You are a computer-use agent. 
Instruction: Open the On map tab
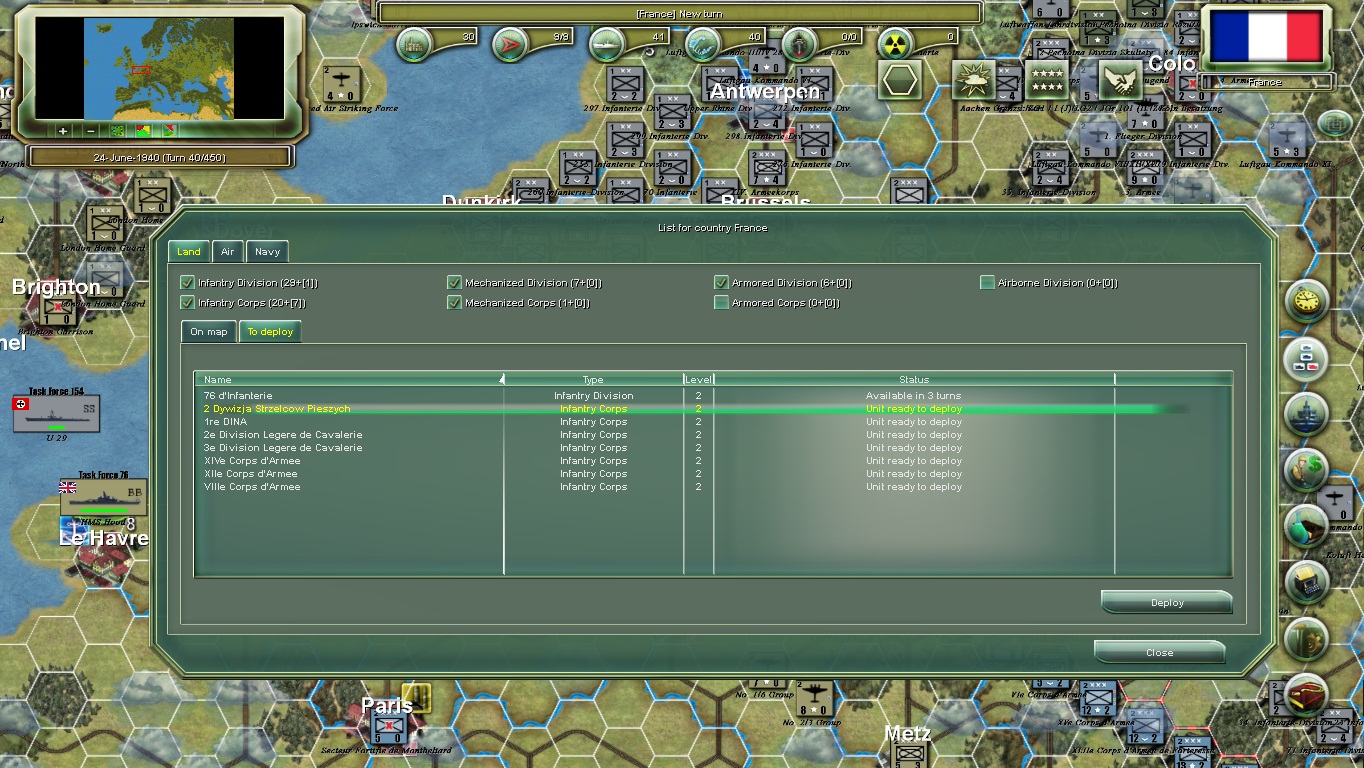[209, 332]
